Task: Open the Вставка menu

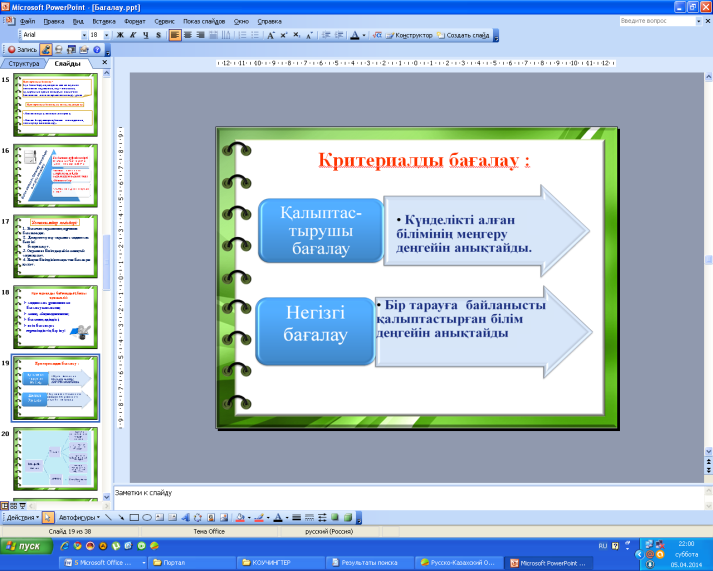Action: (104, 21)
